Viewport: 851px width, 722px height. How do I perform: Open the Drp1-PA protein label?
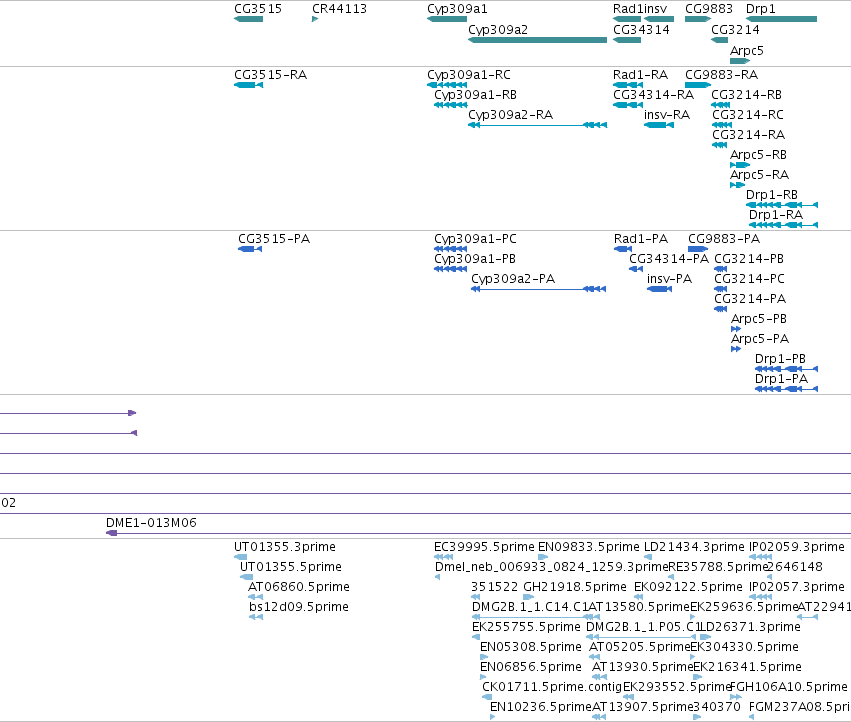pyautogui.click(x=781, y=379)
